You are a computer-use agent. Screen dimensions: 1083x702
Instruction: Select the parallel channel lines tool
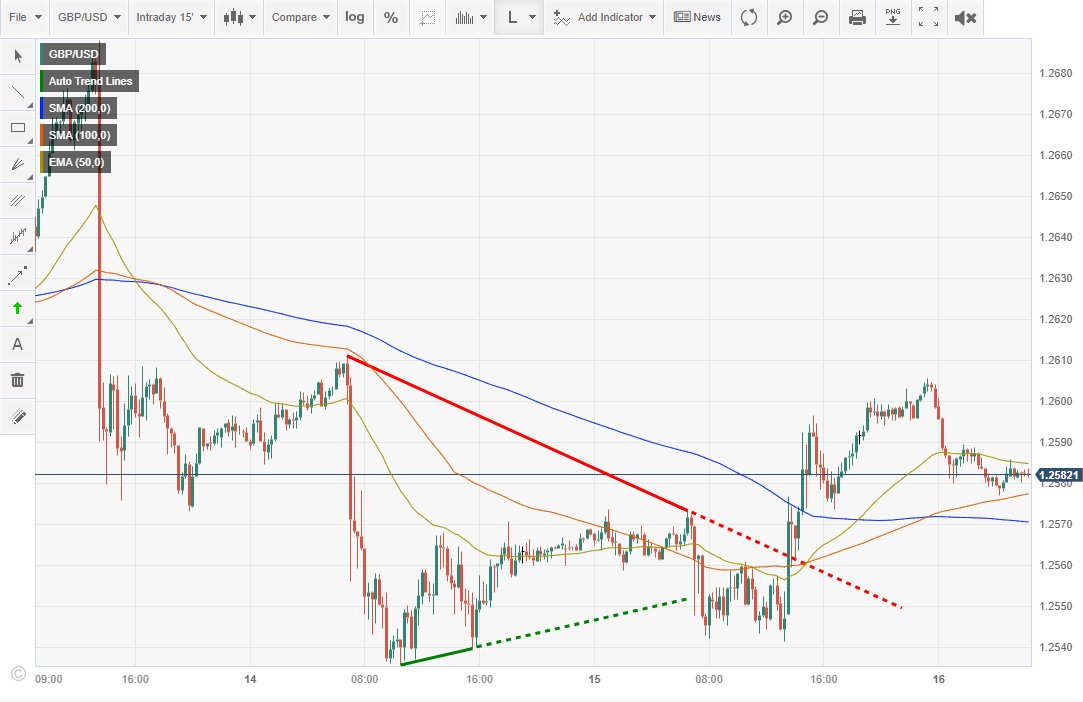click(x=18, y=200)
